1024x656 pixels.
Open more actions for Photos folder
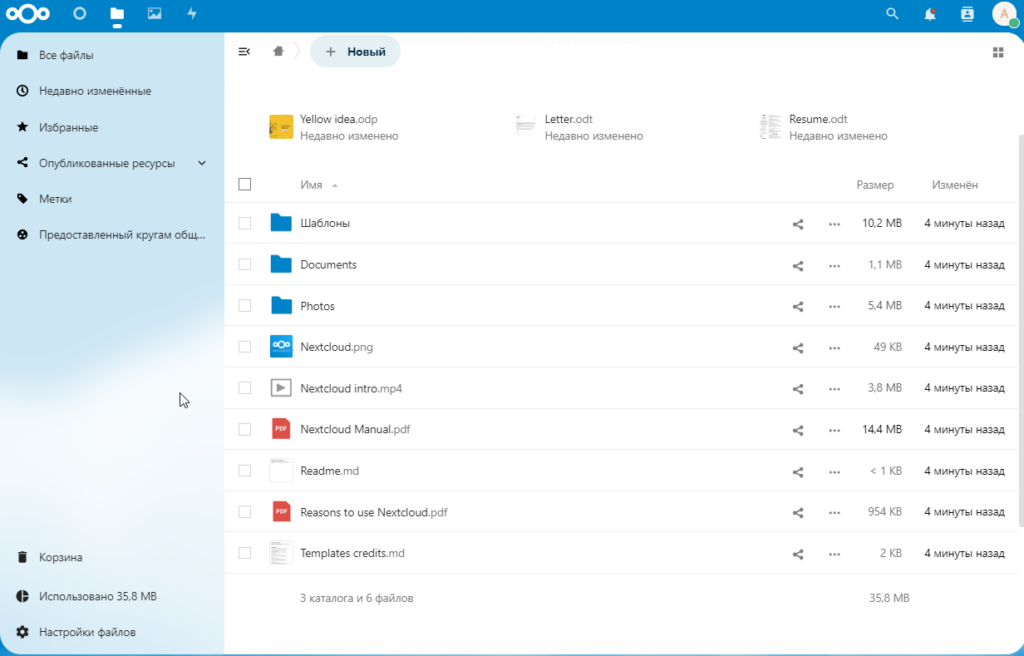click(835, 306)
